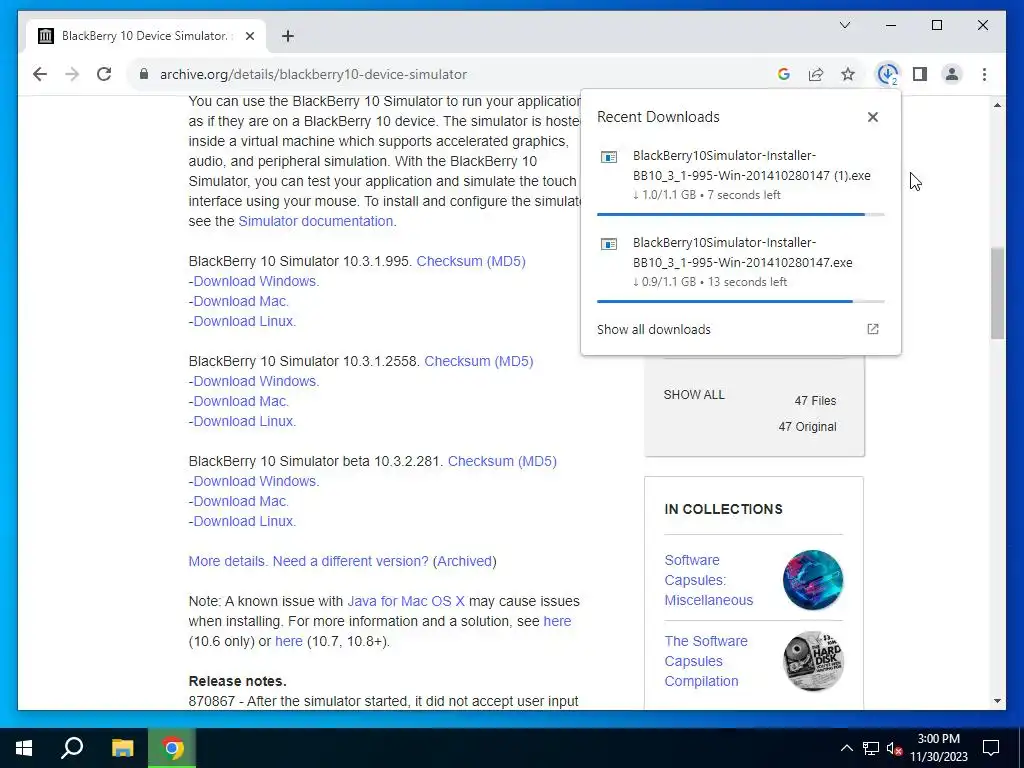Open The Software Capsules Compilation link
The height and width of the screenshot is (768, 1024).
[706, 661]
